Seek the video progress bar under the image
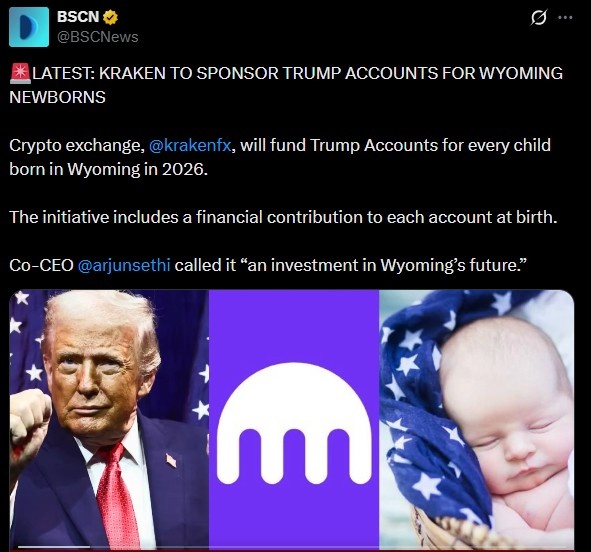 291,546
